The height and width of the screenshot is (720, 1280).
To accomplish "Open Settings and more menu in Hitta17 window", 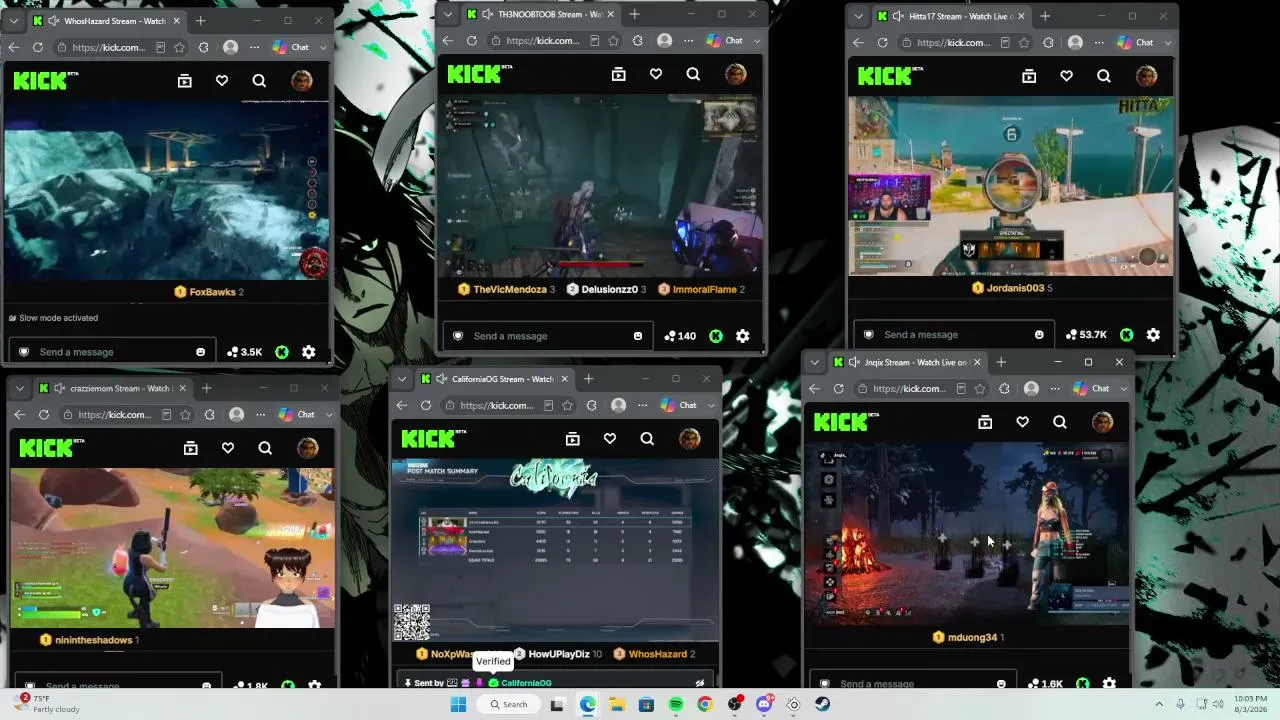I will (x=1099, y=43).
